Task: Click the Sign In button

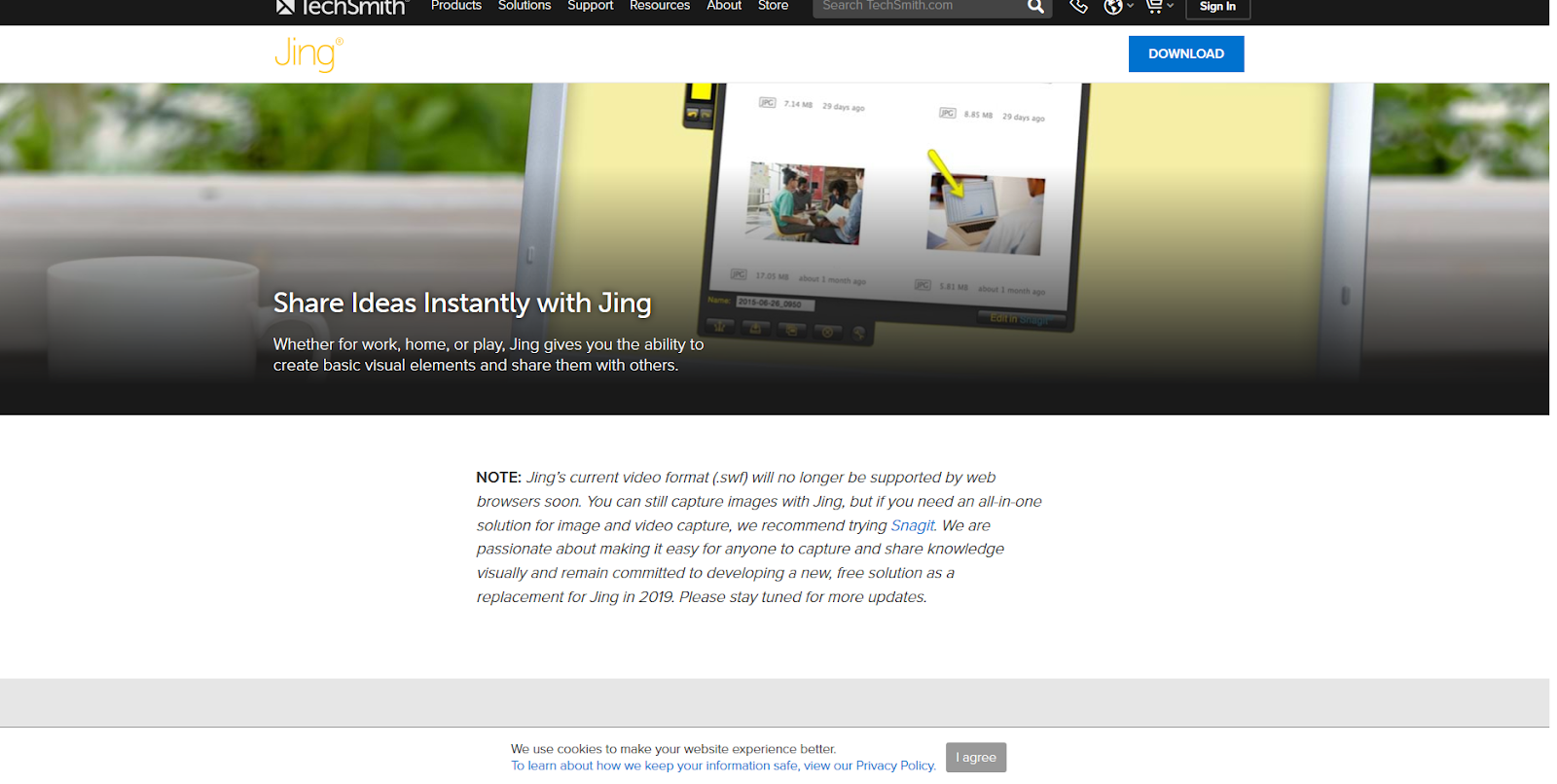Action: coord(1217,8)
